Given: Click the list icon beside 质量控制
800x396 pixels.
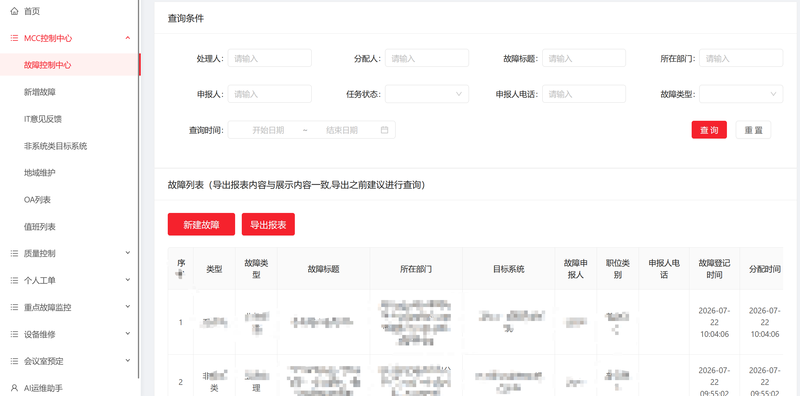Looking at the screenshot, I should point(14,253).
